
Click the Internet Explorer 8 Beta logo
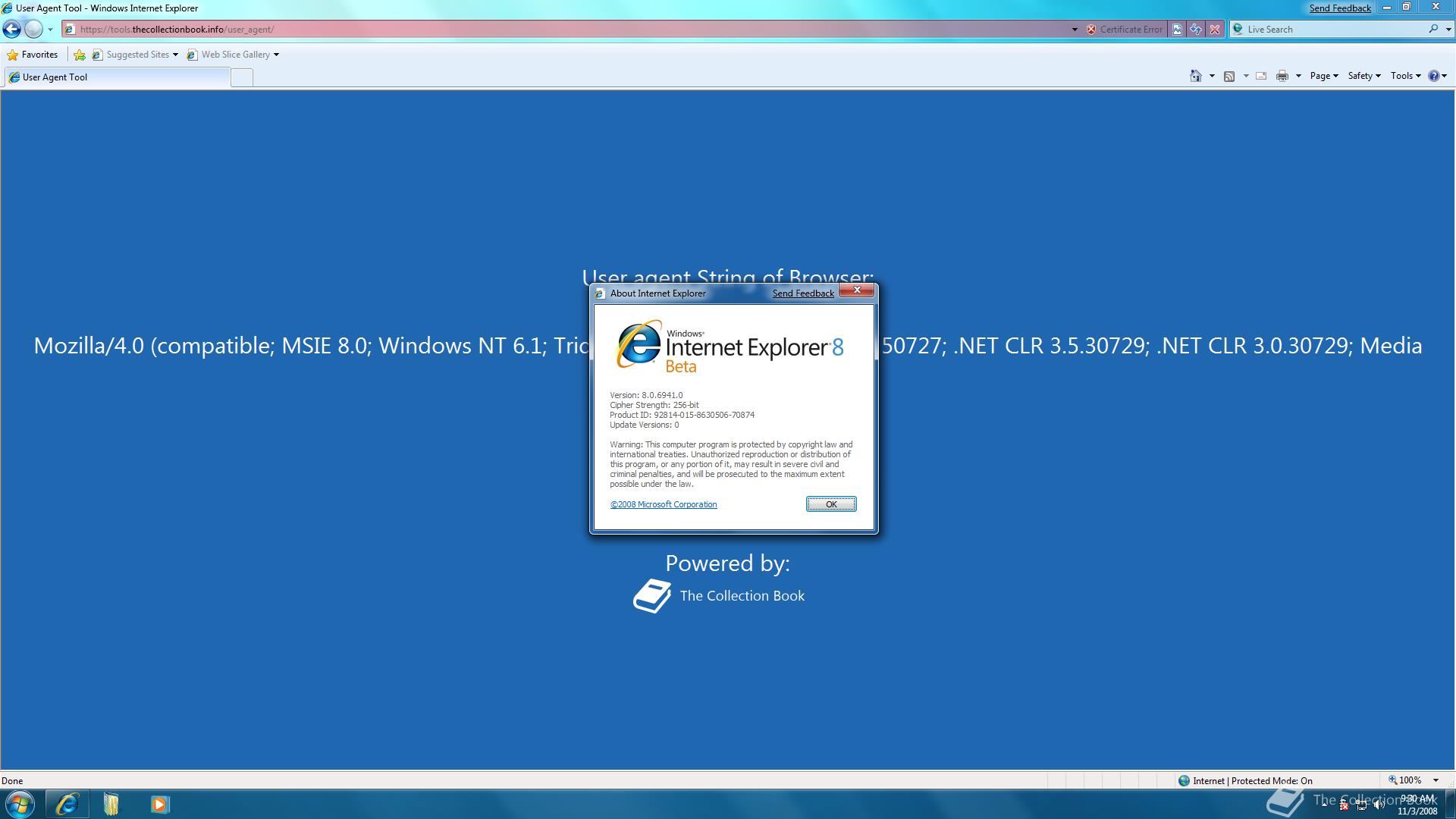[x=730, y=347]
